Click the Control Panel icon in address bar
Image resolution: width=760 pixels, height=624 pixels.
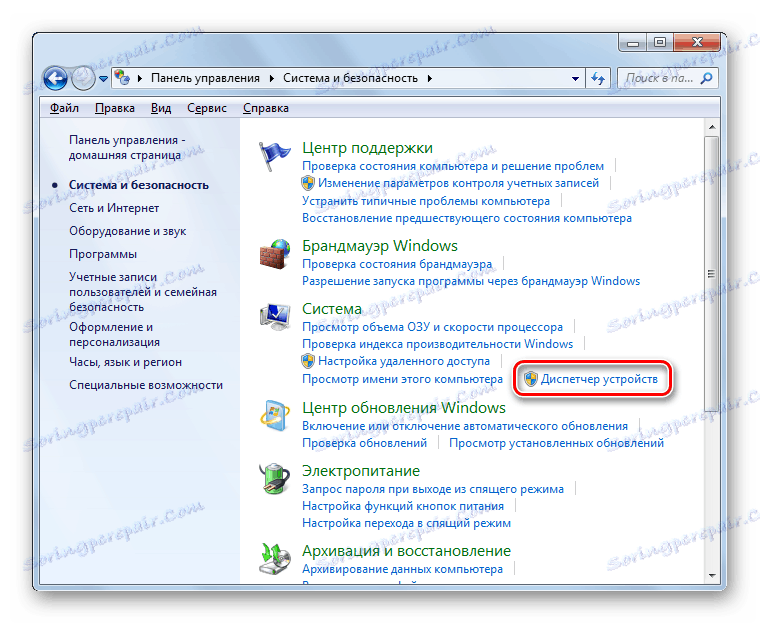pyautogui.click(x=122, y=78)
